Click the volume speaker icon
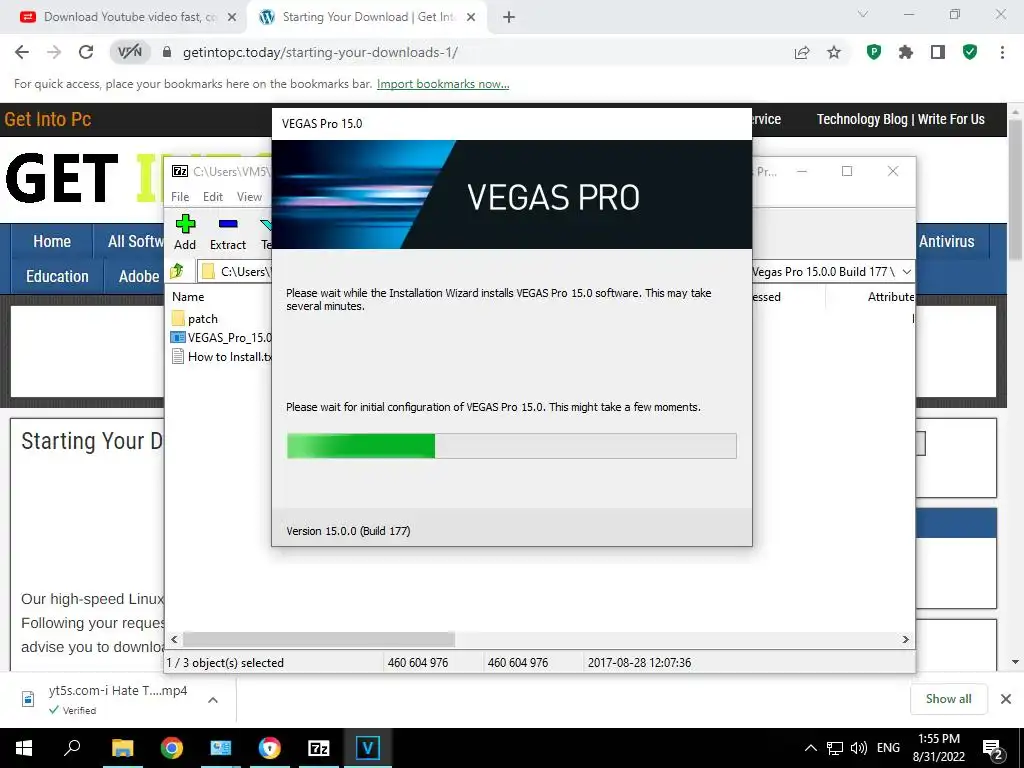This screenshot has width=1024, height=768. (859, 748)
